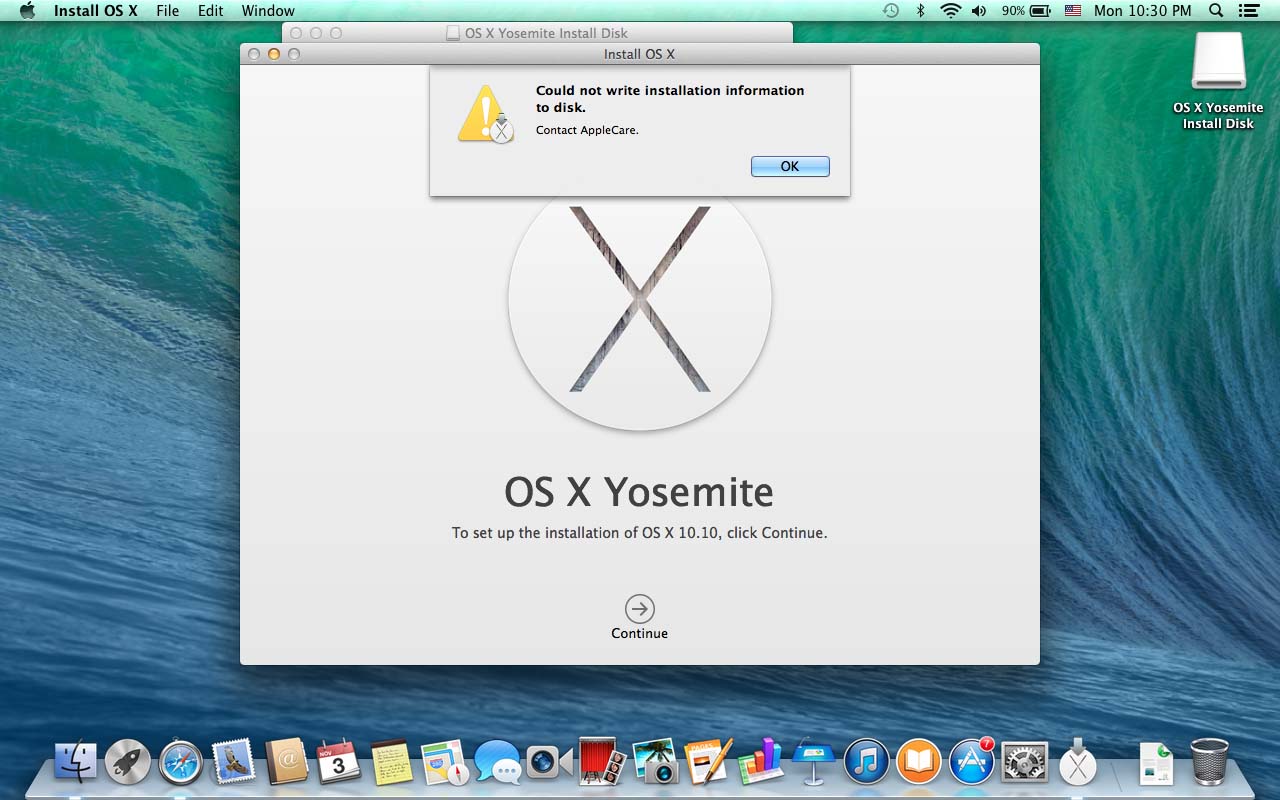This screenshot has width=1280, height=800.
Task: Open the Edit menu
Action: click(211, 11)
